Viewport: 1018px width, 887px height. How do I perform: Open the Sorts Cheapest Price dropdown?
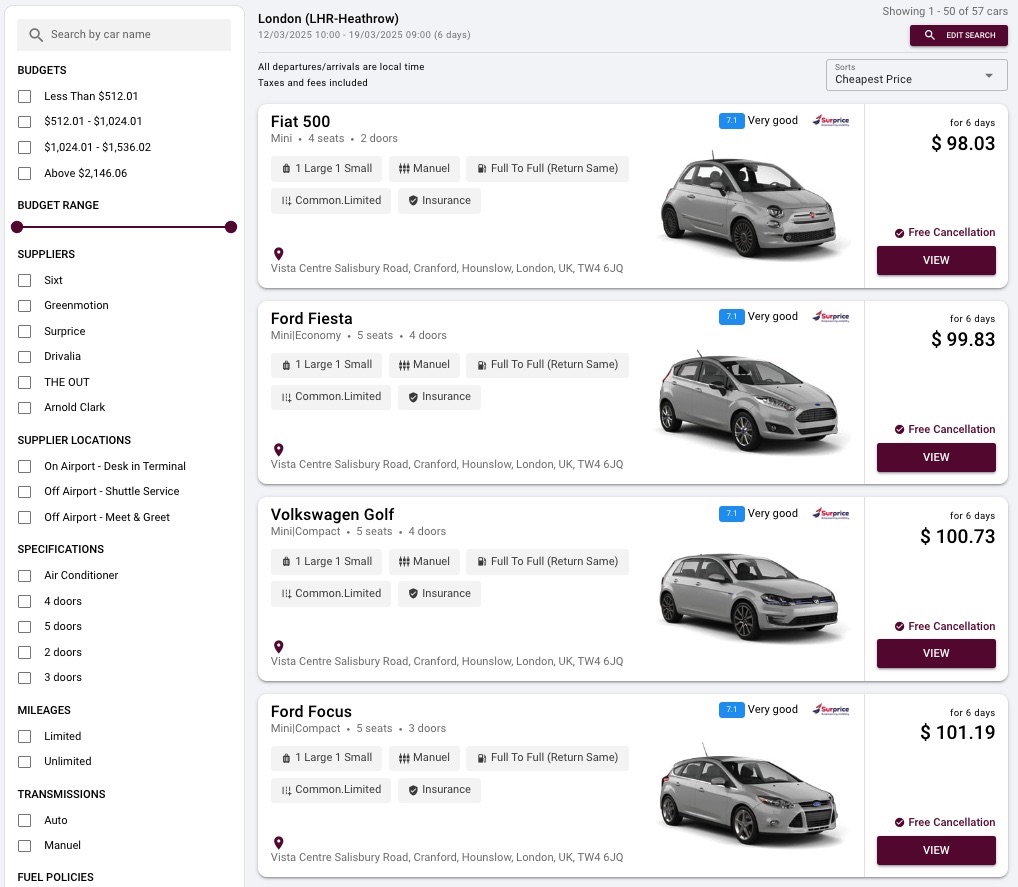click(916, 75)
